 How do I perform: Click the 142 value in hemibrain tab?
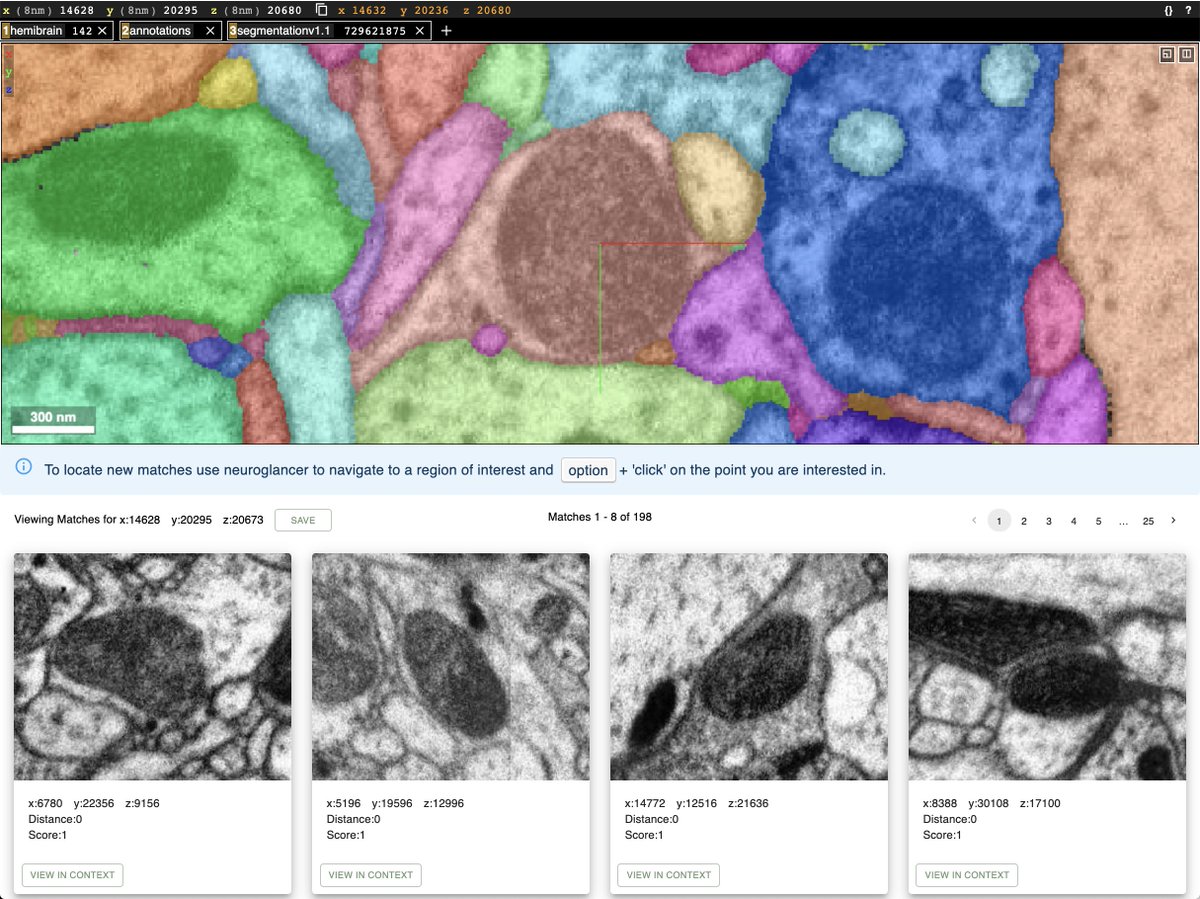click(x=82, y=31)
